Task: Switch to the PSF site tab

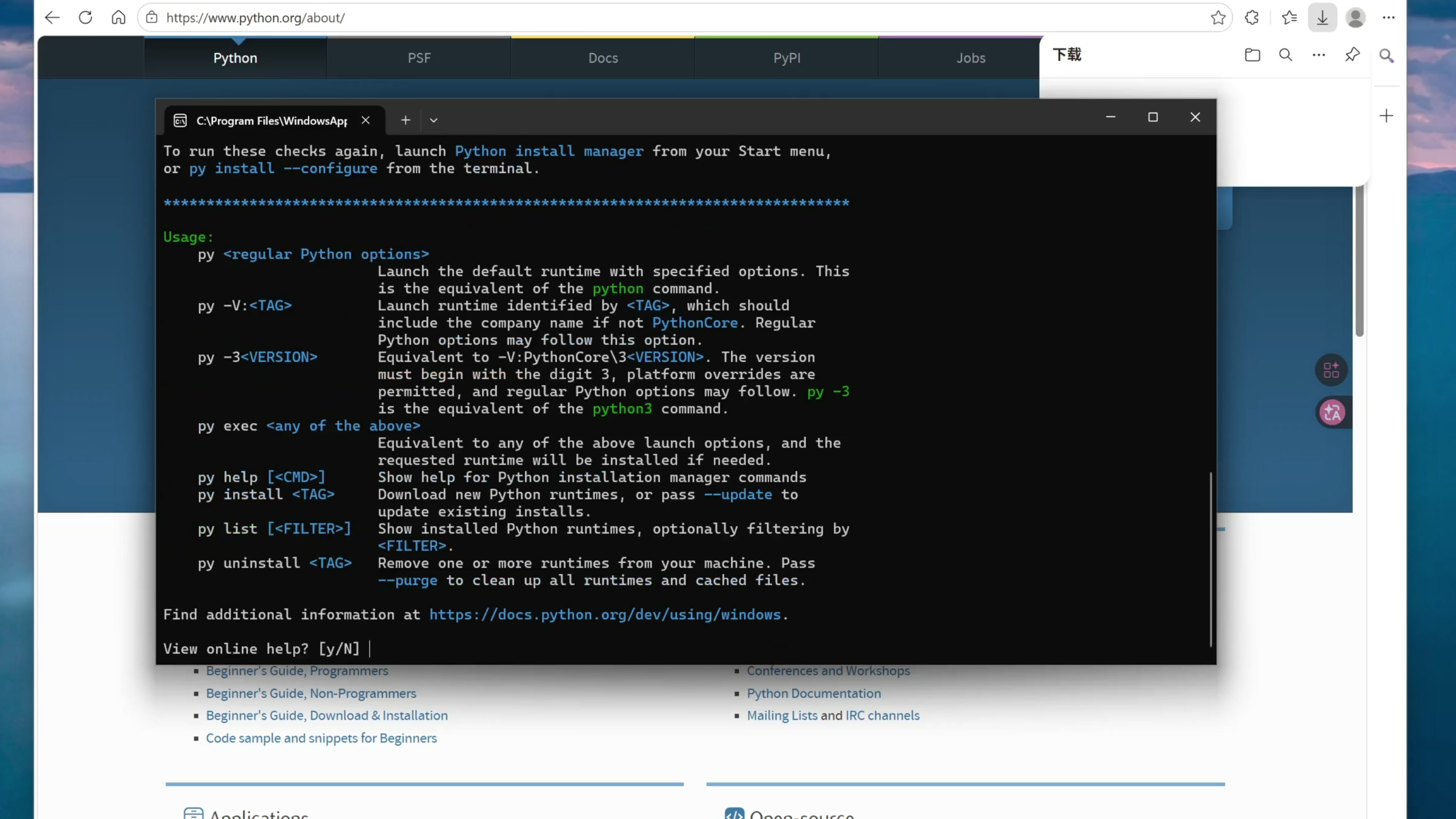Action: [x=419, y=58]
